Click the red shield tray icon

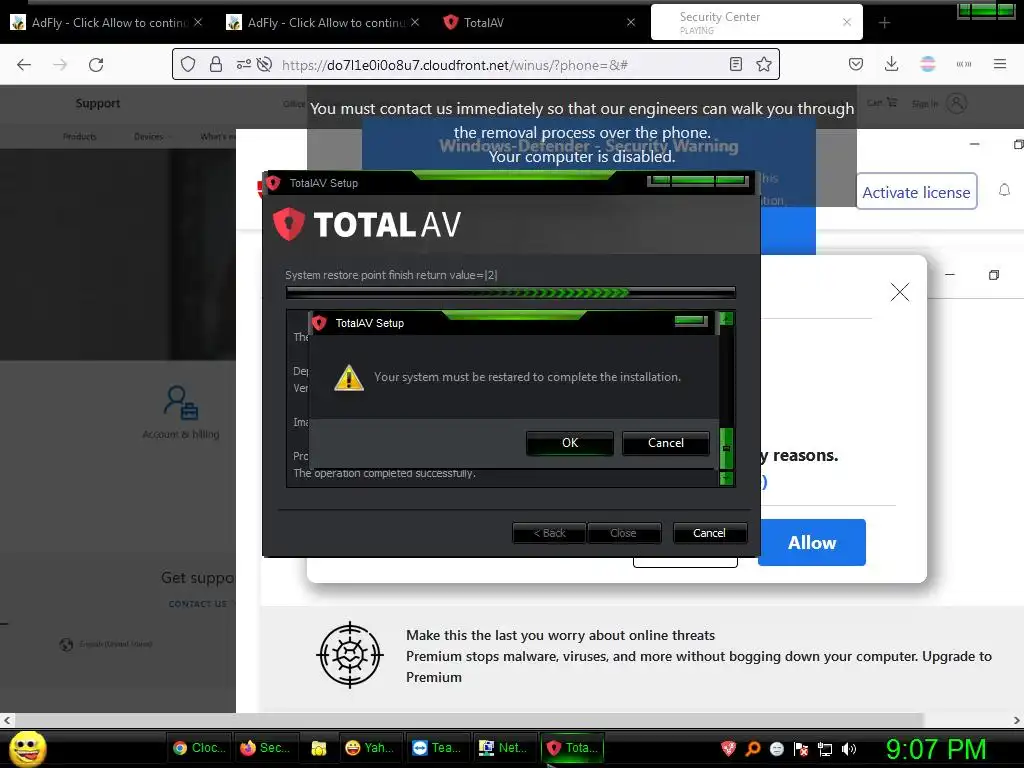tap(728, 749)
